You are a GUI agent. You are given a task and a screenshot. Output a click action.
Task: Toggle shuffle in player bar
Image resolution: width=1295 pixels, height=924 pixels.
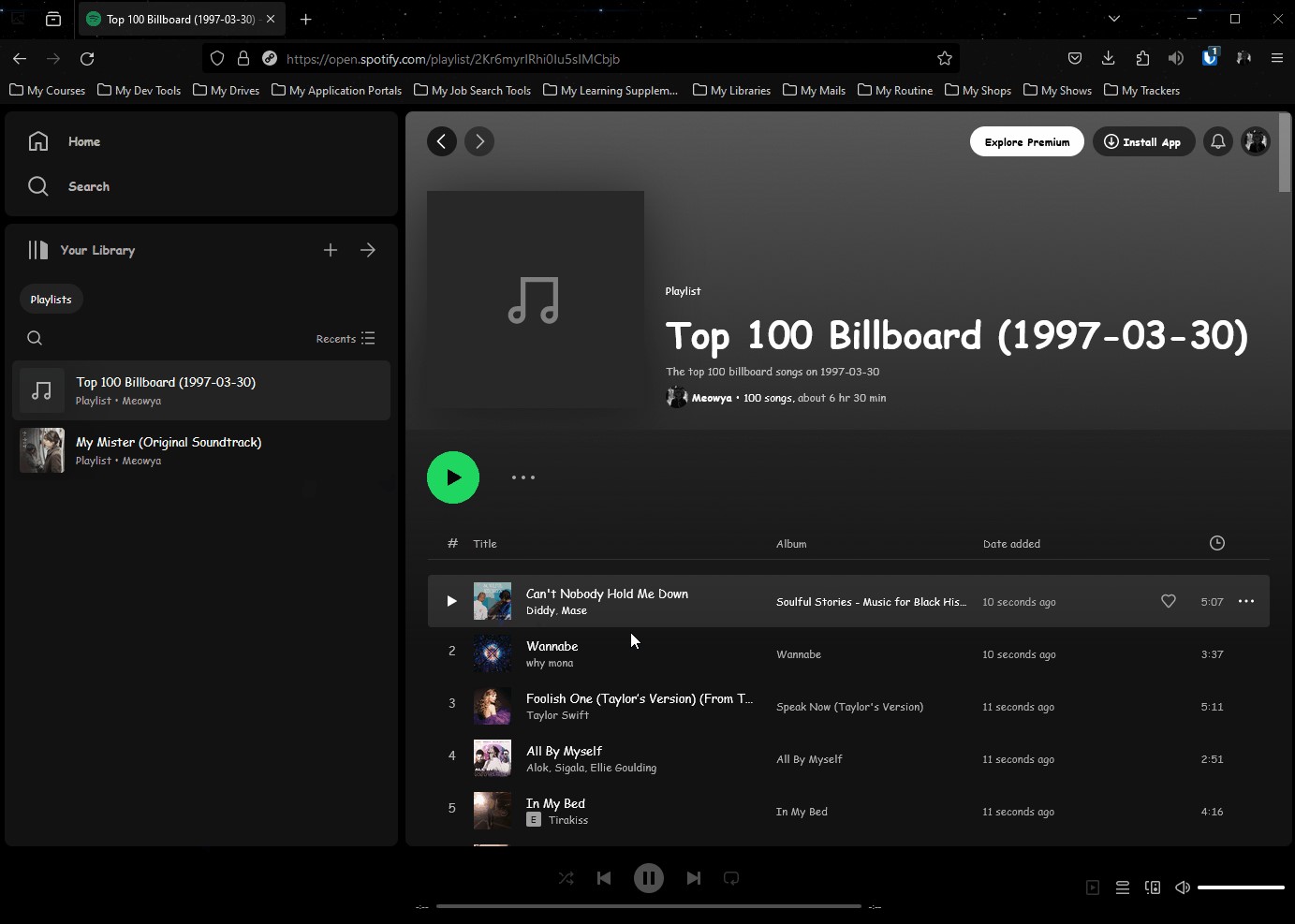pyautogui.click(x=567, y=878)
